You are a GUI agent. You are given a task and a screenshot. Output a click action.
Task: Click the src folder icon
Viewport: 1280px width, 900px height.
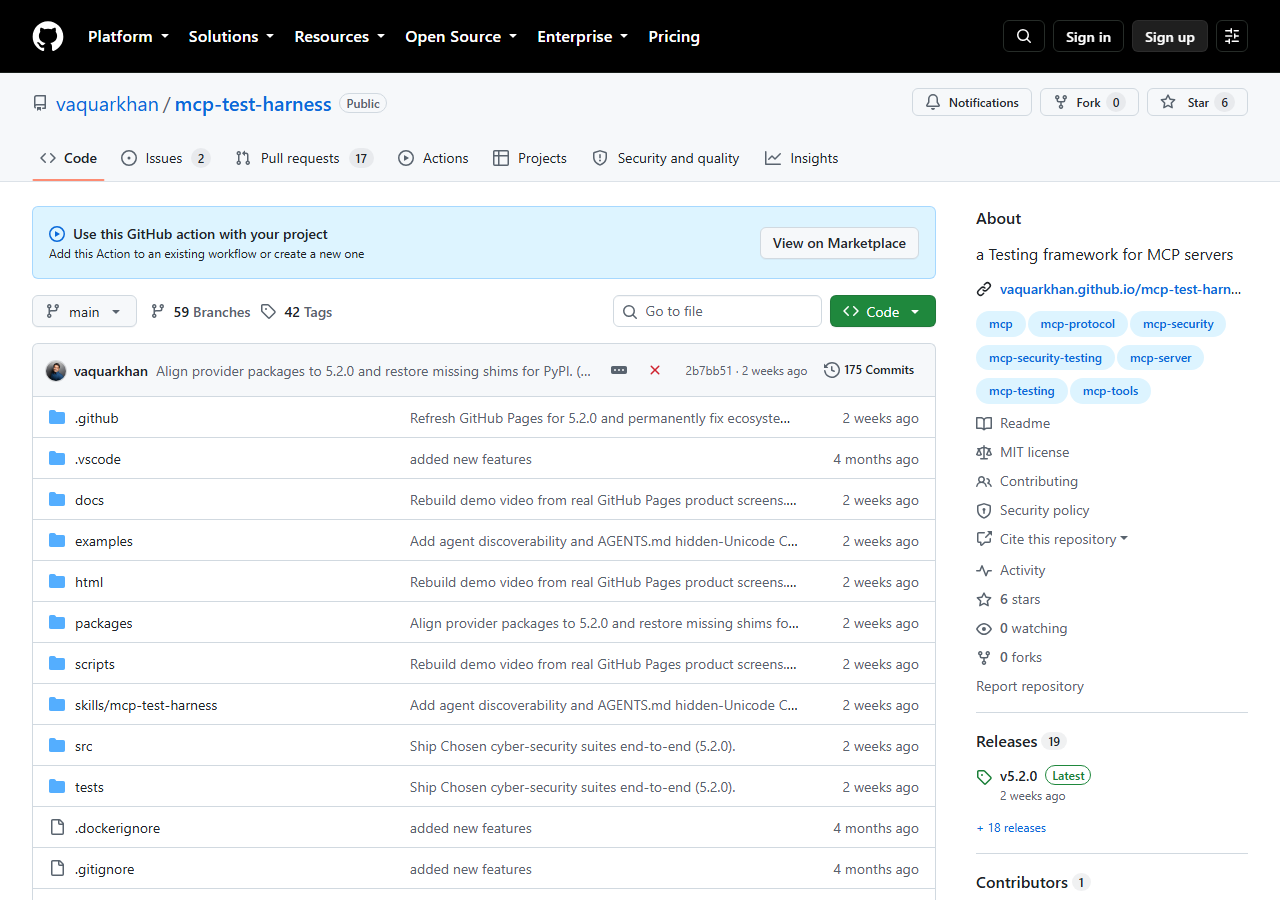(x=57, y=746)
